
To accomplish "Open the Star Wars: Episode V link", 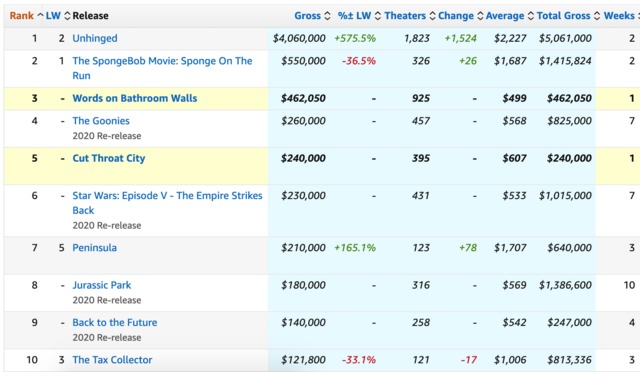I will click(x=167, y=203).
